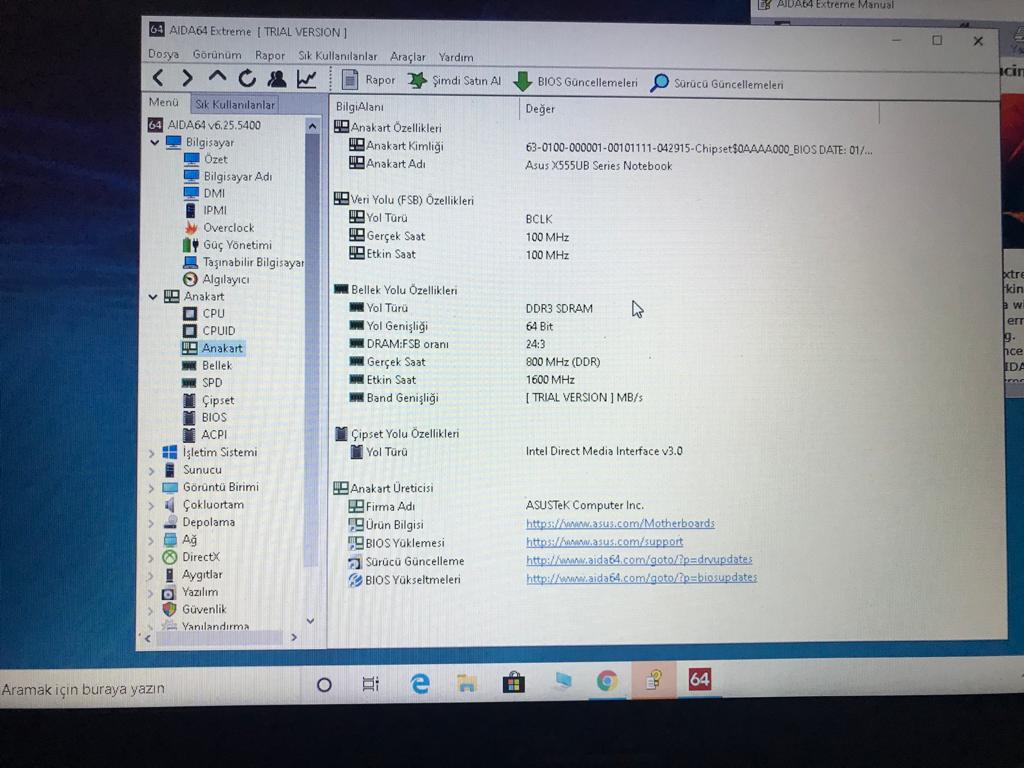Refresh the page with the circular arrow icon
The image size is (1024, 768).
(247, 78)
